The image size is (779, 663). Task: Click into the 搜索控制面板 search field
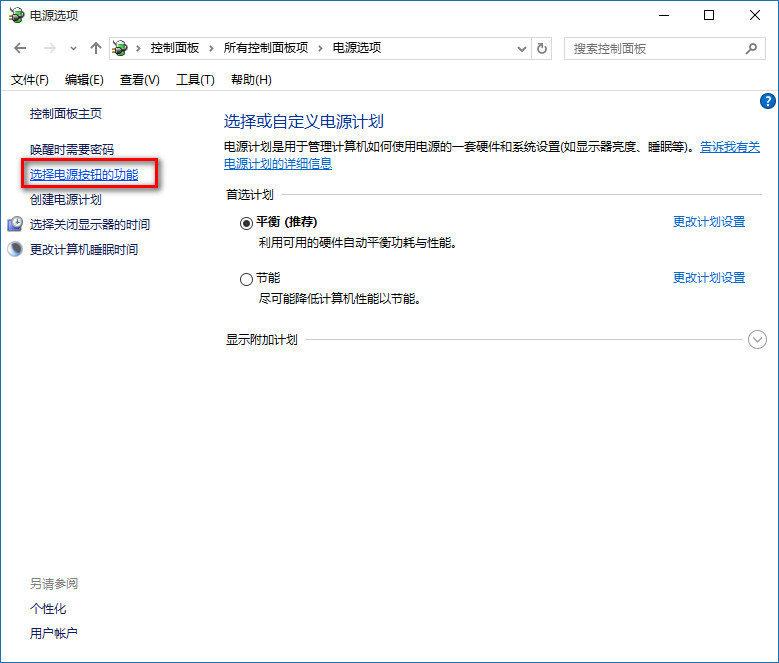655,48
